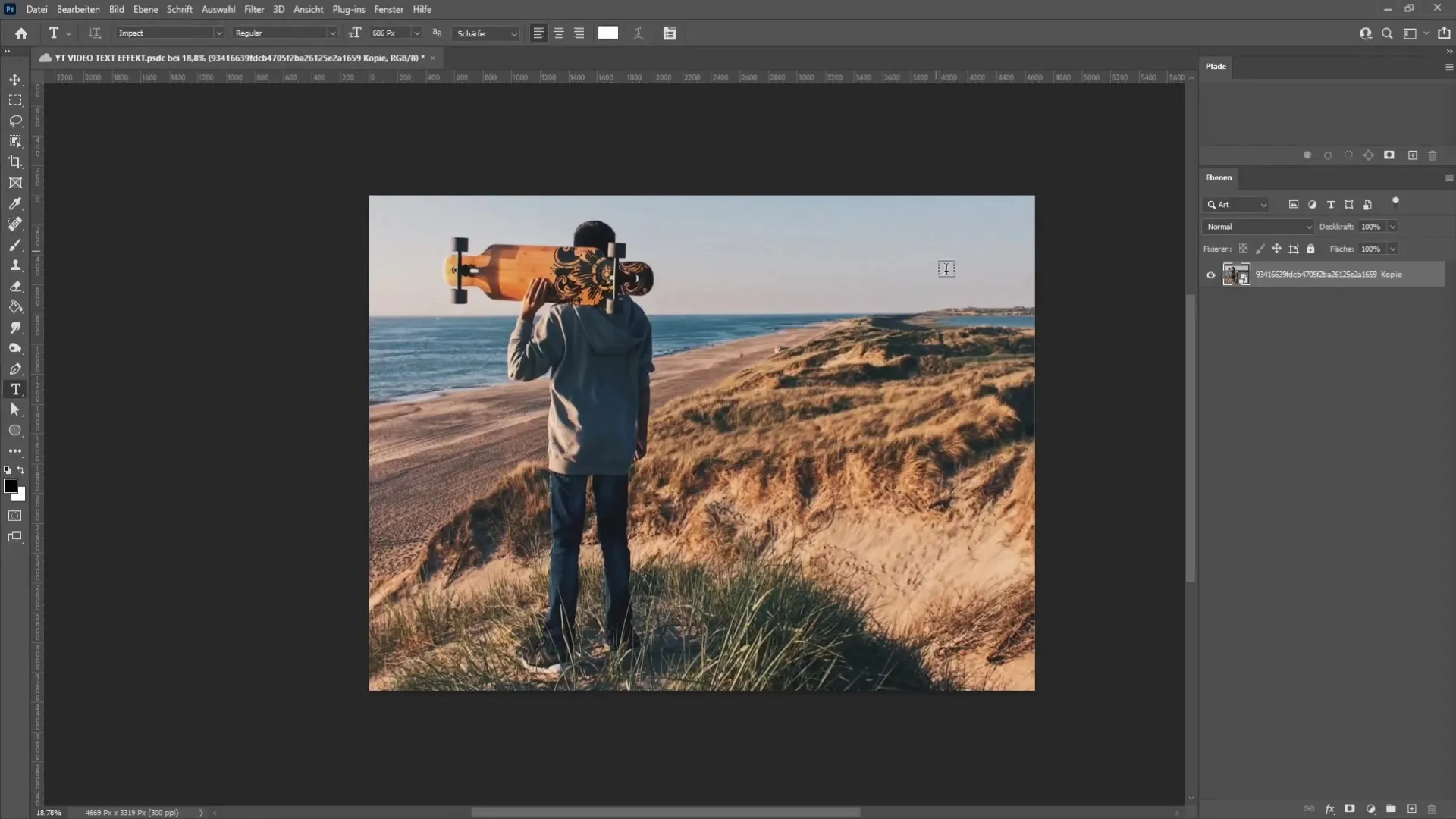Center align the text
Image resolution: width=1456 pixels, height=819 pixels.
pos(559,33)
